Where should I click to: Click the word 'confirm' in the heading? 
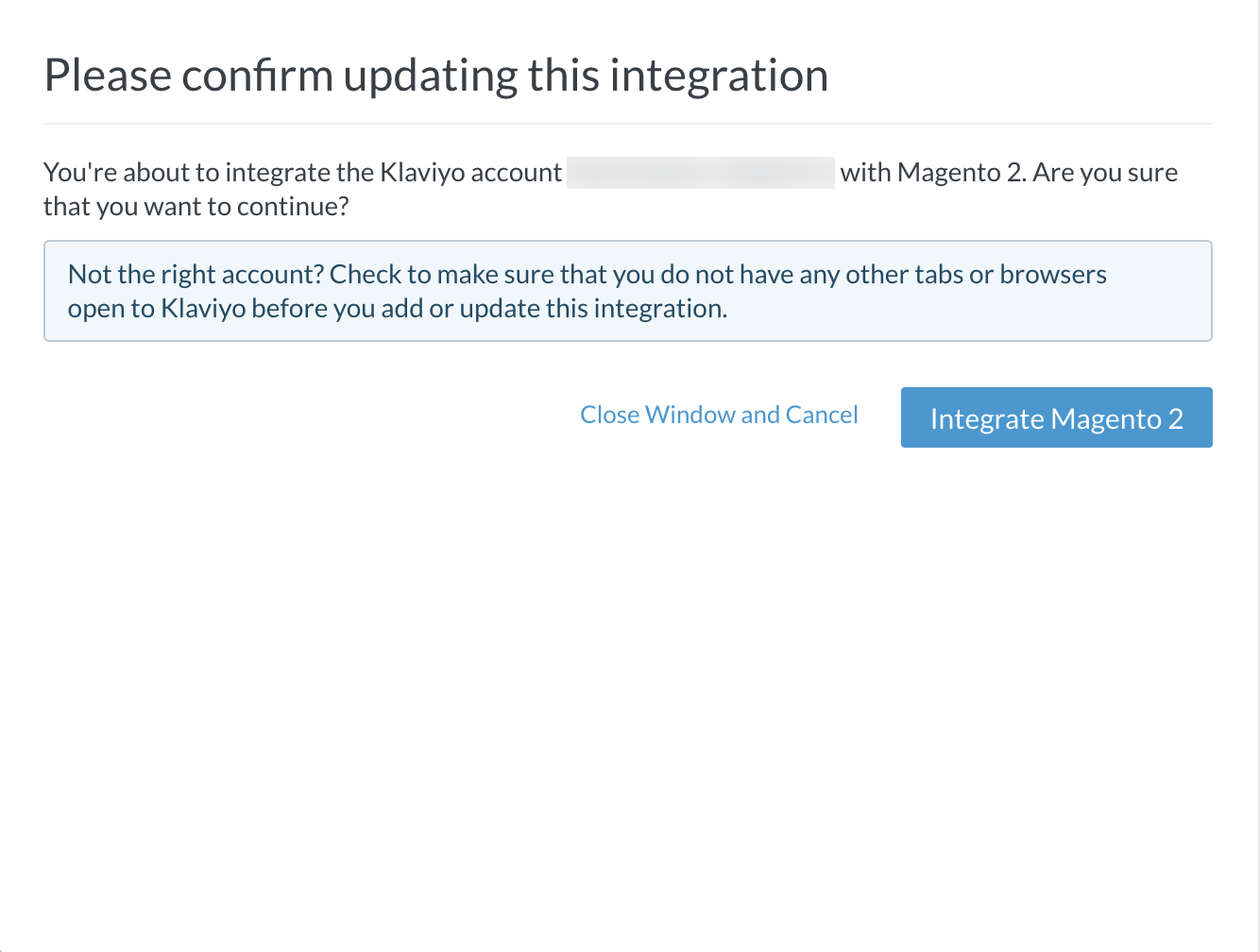pyautogui.click(x=257, y=76)
